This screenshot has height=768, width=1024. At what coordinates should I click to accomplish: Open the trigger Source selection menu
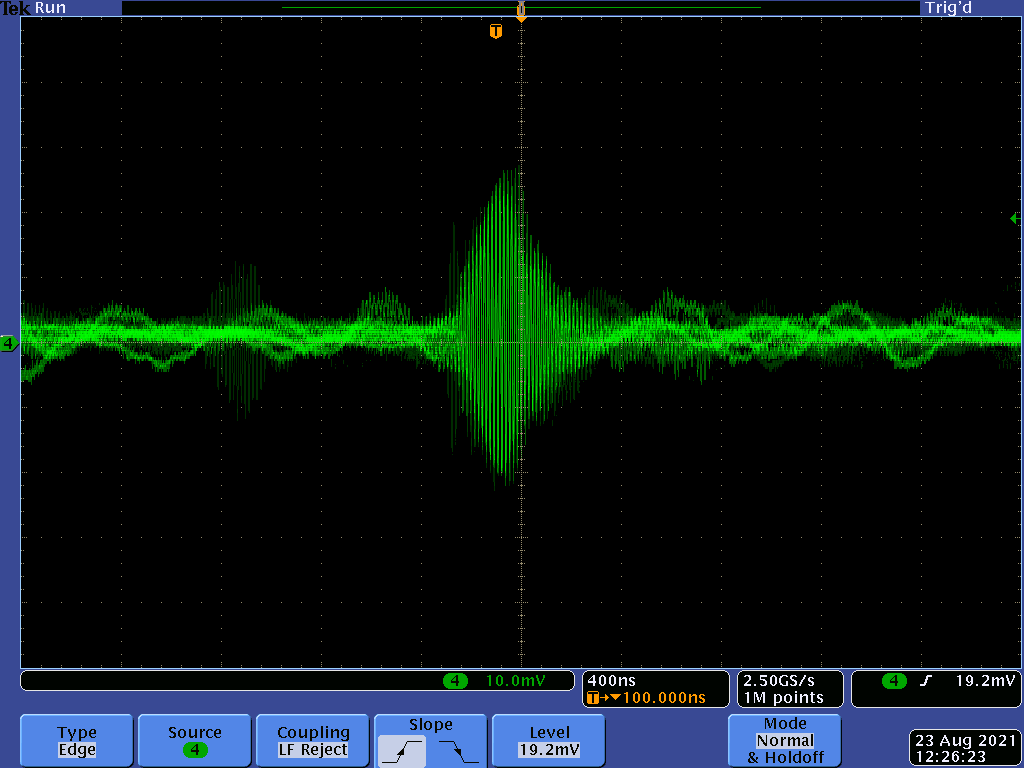(x=194, y=741)
